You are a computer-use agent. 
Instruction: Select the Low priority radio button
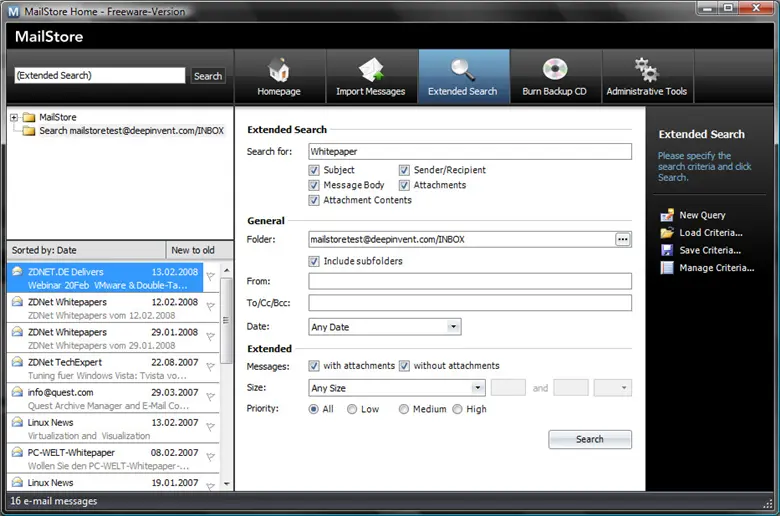352,409
